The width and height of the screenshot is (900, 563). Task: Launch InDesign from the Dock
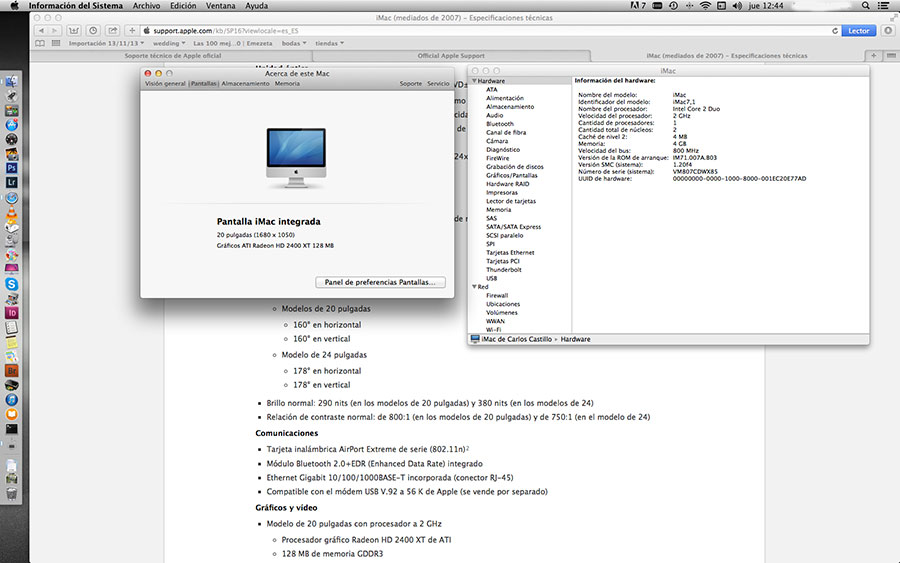11,313
